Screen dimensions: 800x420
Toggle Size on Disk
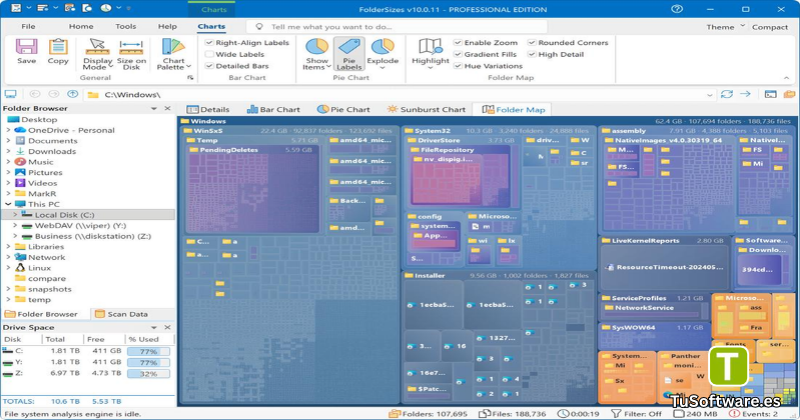coord(131,54)
